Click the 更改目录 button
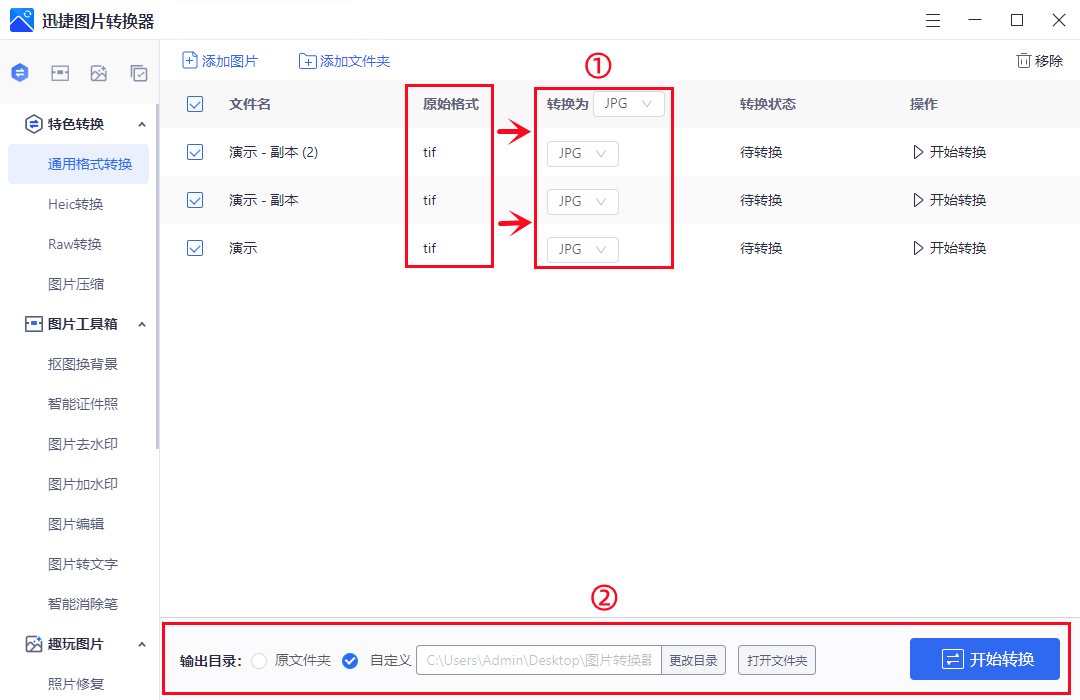This screenshot has width=1080, height=700. (693, 660)
